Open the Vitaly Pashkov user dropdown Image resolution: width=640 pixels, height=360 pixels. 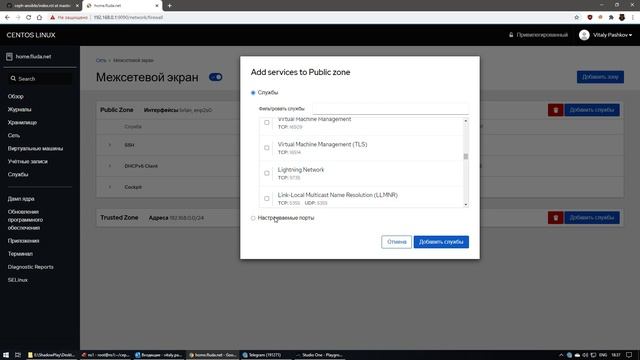[x=612, y=35]
